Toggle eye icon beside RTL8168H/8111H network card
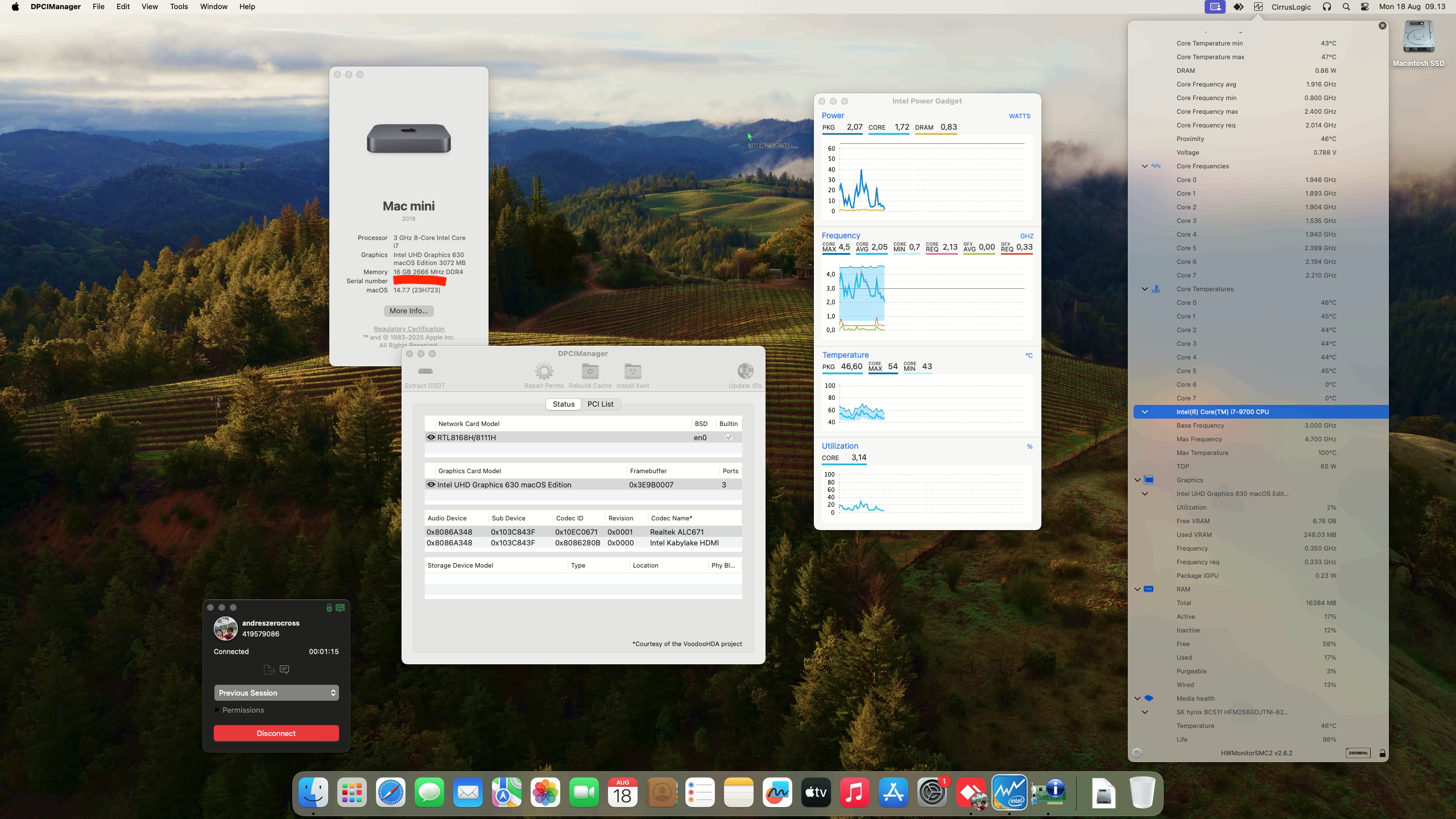This screenshot has height=819, width=1456. [x=431, y=437]
